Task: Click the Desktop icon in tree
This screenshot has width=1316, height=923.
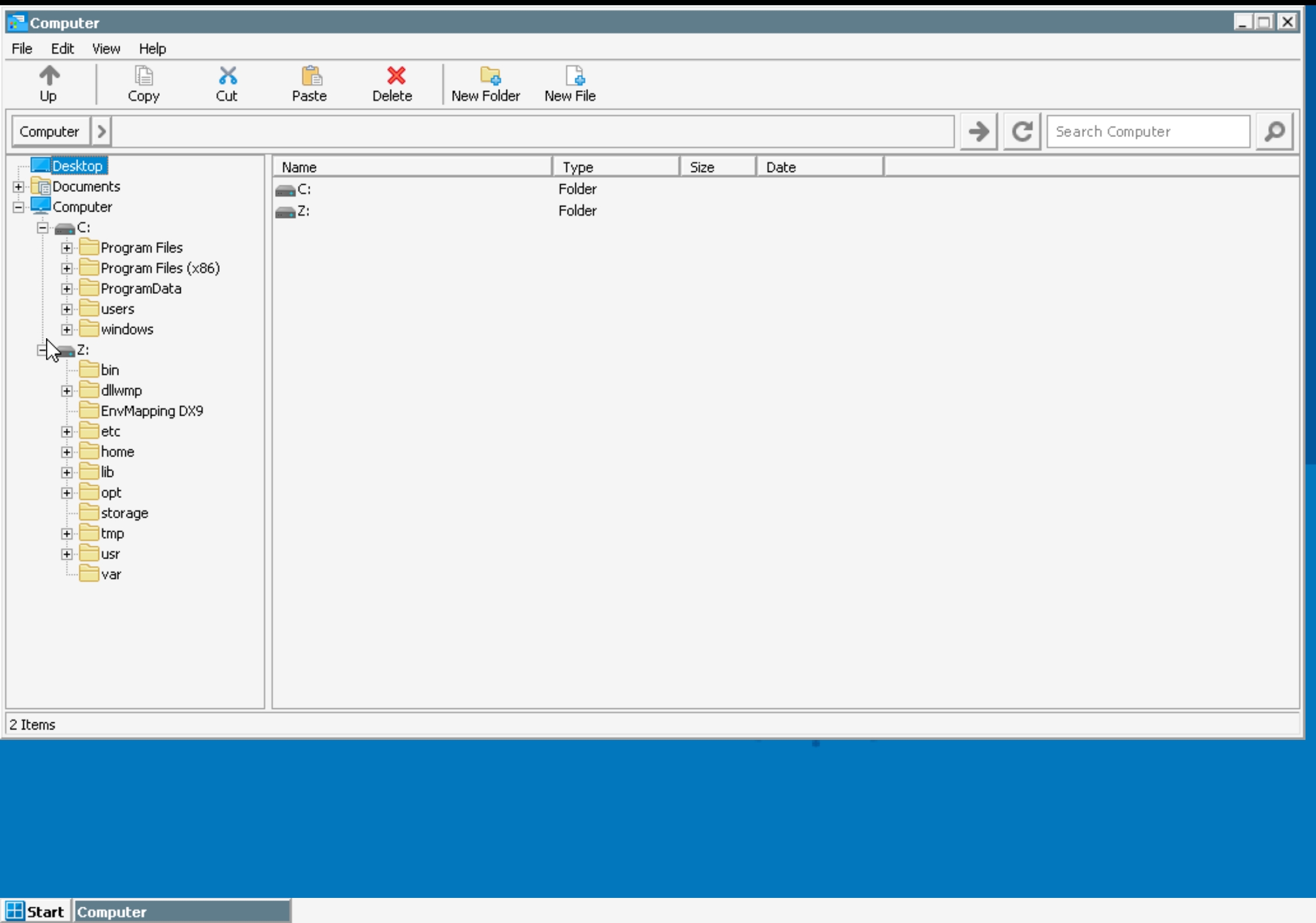Action: 40,166
